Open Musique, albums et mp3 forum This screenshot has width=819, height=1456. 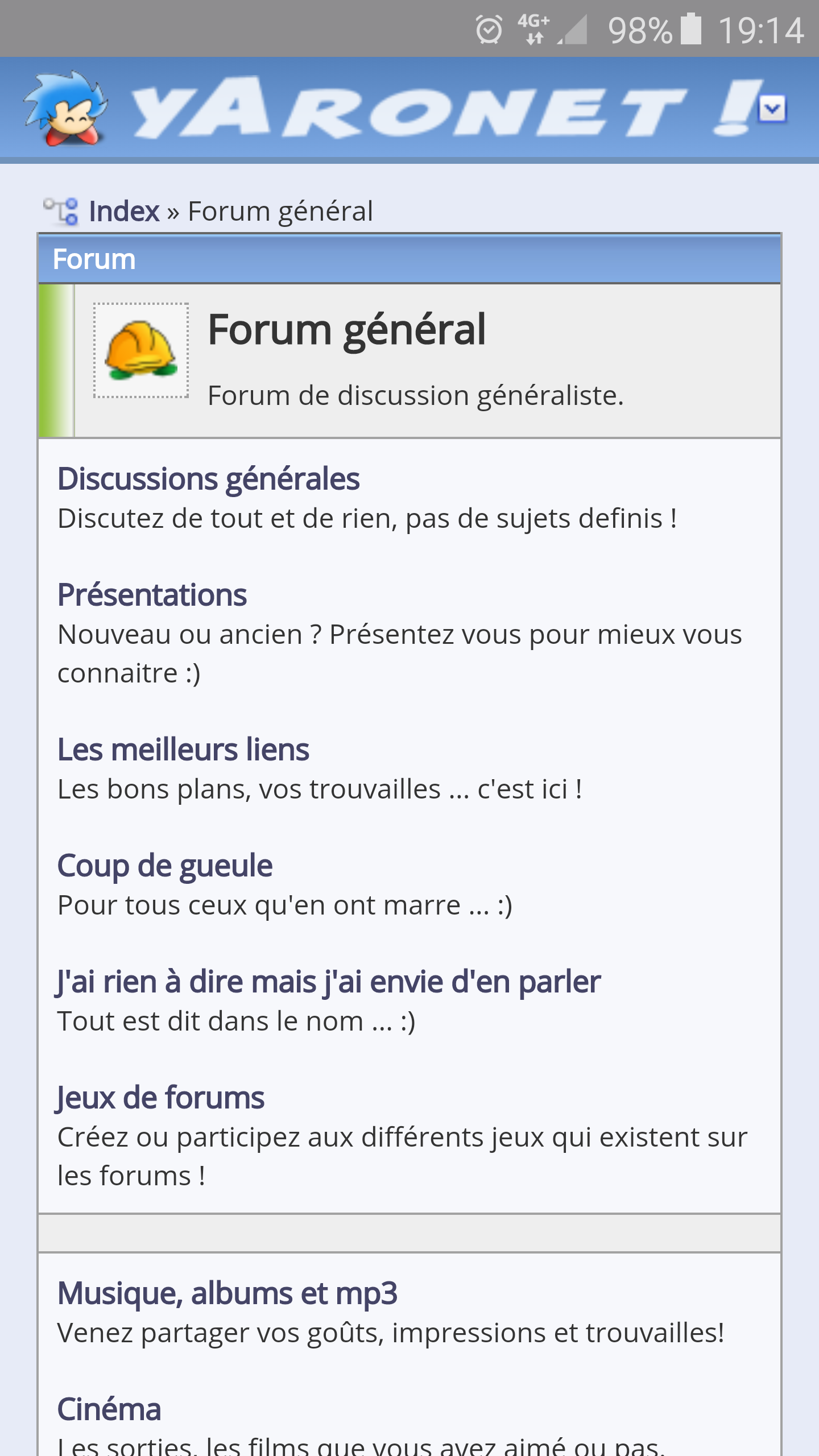point(227,1293)
